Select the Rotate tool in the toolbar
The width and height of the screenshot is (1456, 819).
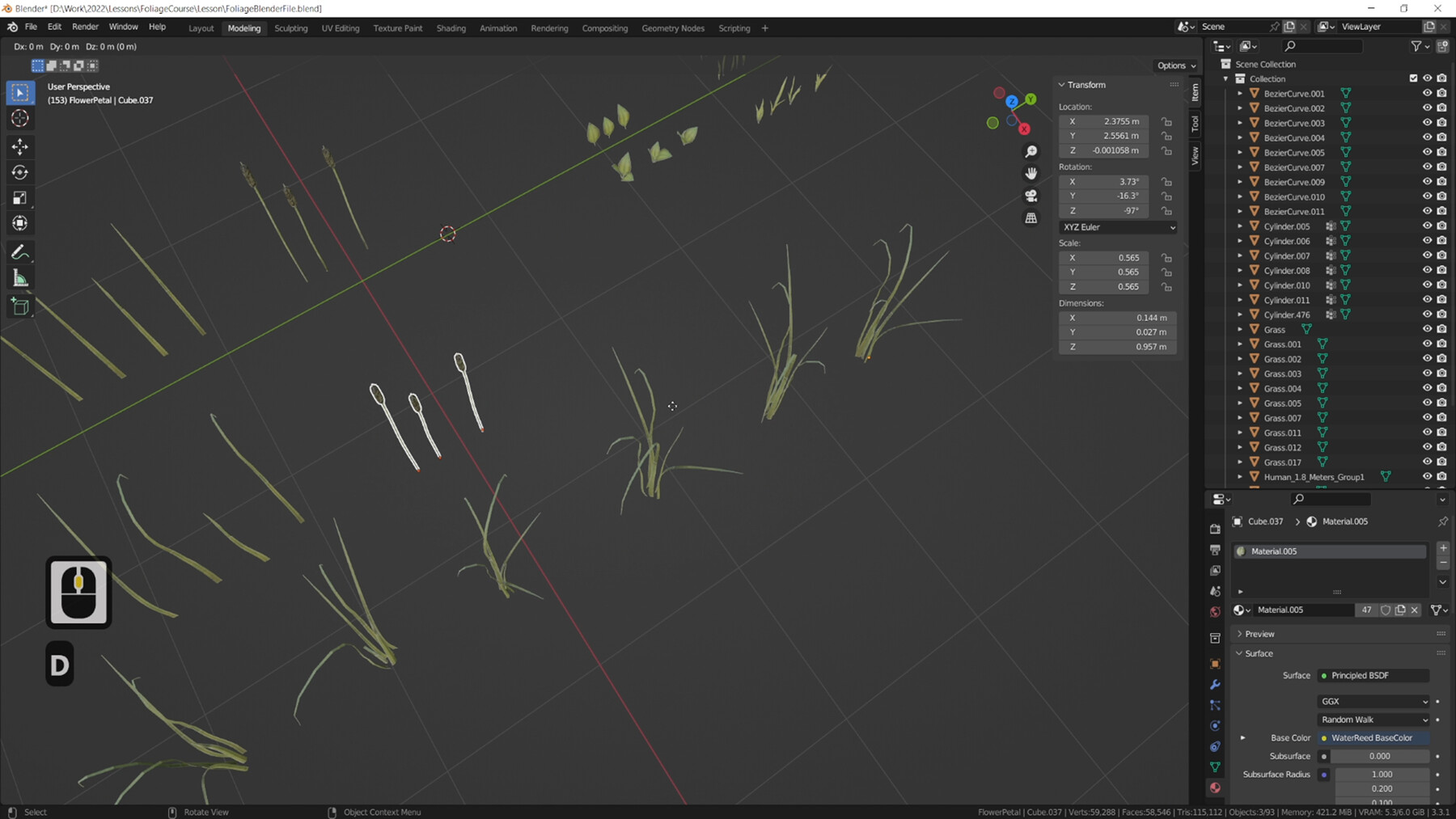(20, 172)
